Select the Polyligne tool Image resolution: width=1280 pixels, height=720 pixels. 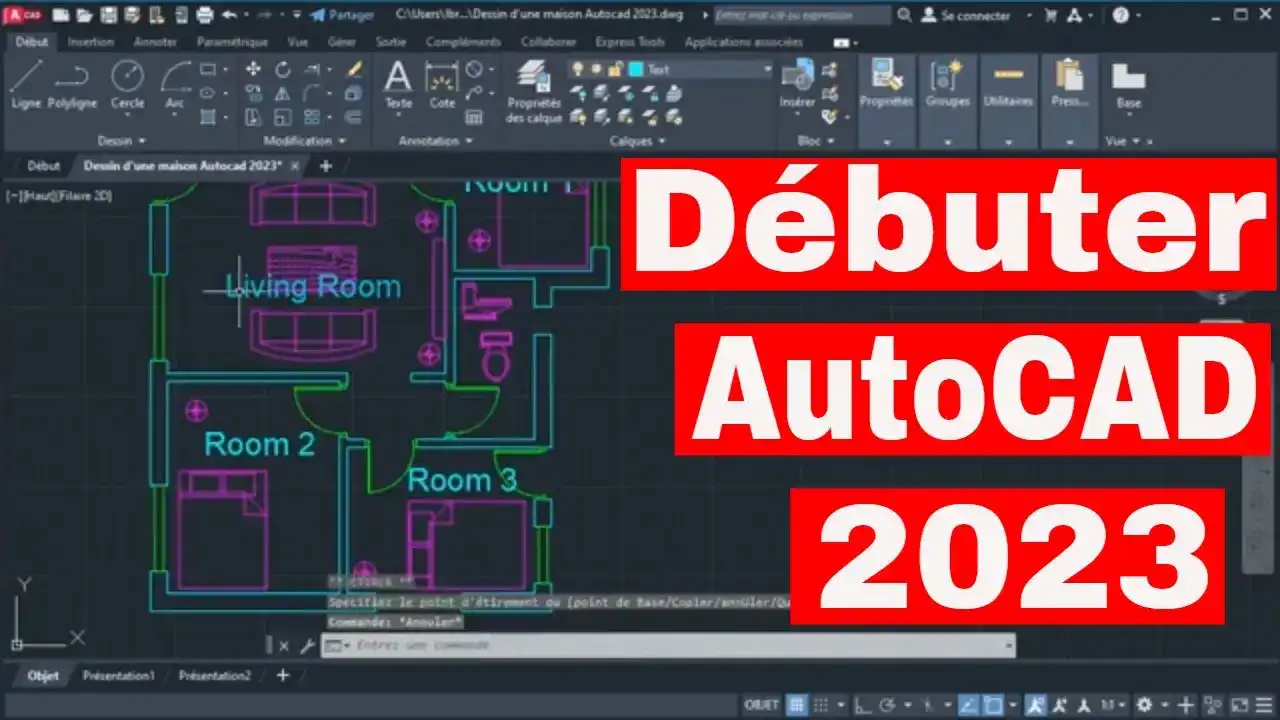(x=70, y=78)
